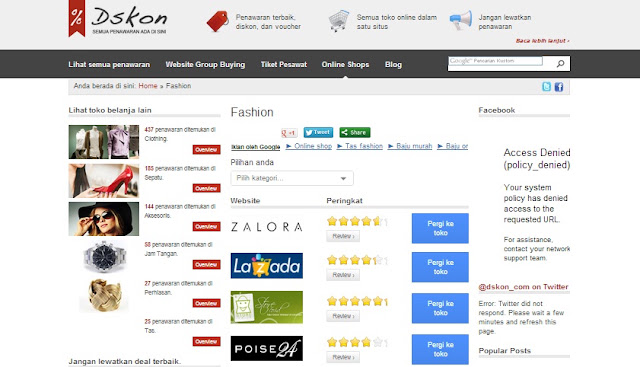The height and width of the screenshot is (367, 640).
Task: Click the Lazada logo
Action: click(x=267, y=266)
